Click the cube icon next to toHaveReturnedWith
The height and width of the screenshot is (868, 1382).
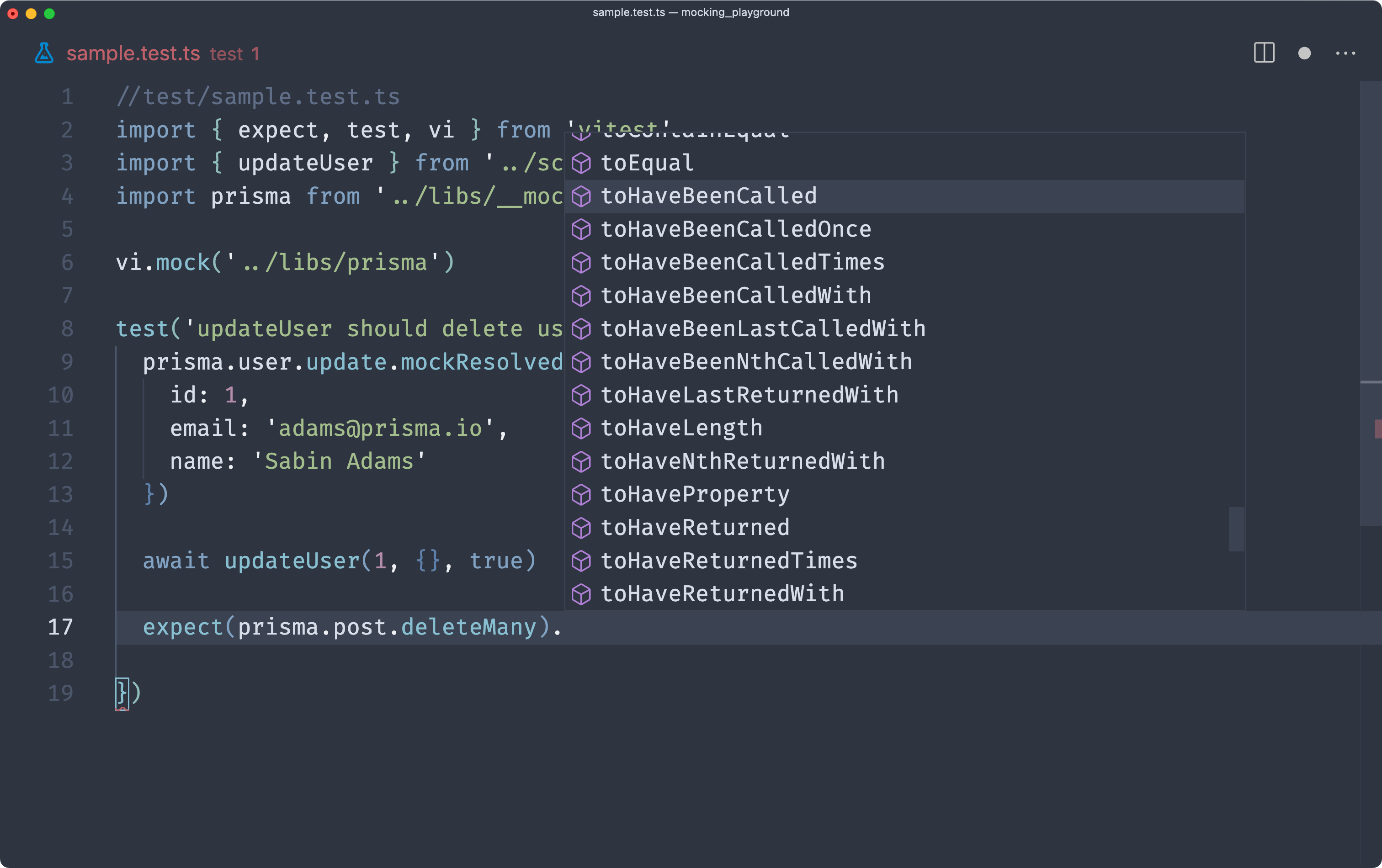point(581,594)
